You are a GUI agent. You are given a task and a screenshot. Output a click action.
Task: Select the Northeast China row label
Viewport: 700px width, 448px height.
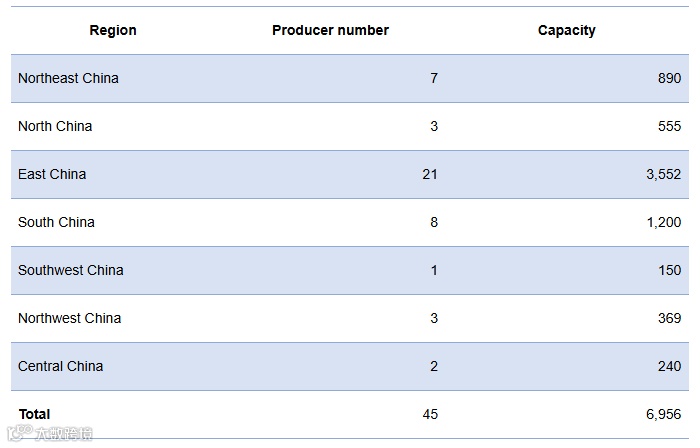coord(68,78)
